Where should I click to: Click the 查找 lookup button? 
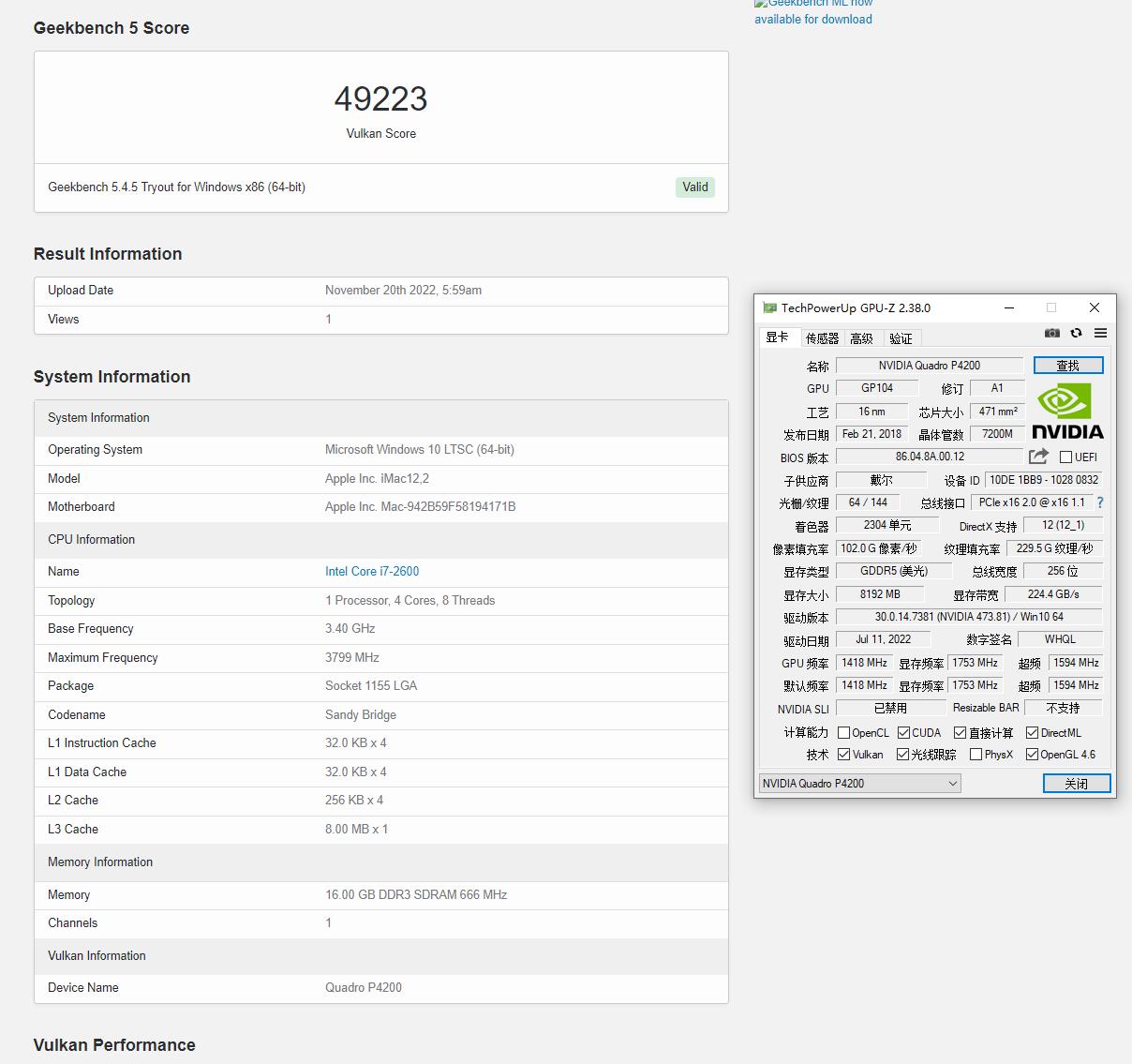[x=1068, y=366]
